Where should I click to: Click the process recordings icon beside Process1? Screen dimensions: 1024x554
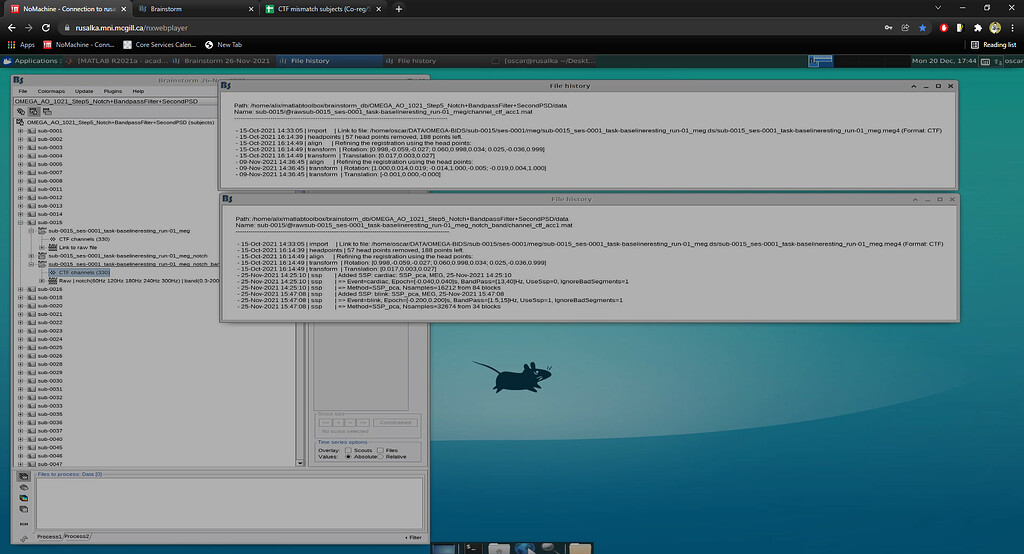tap(23, 477)
